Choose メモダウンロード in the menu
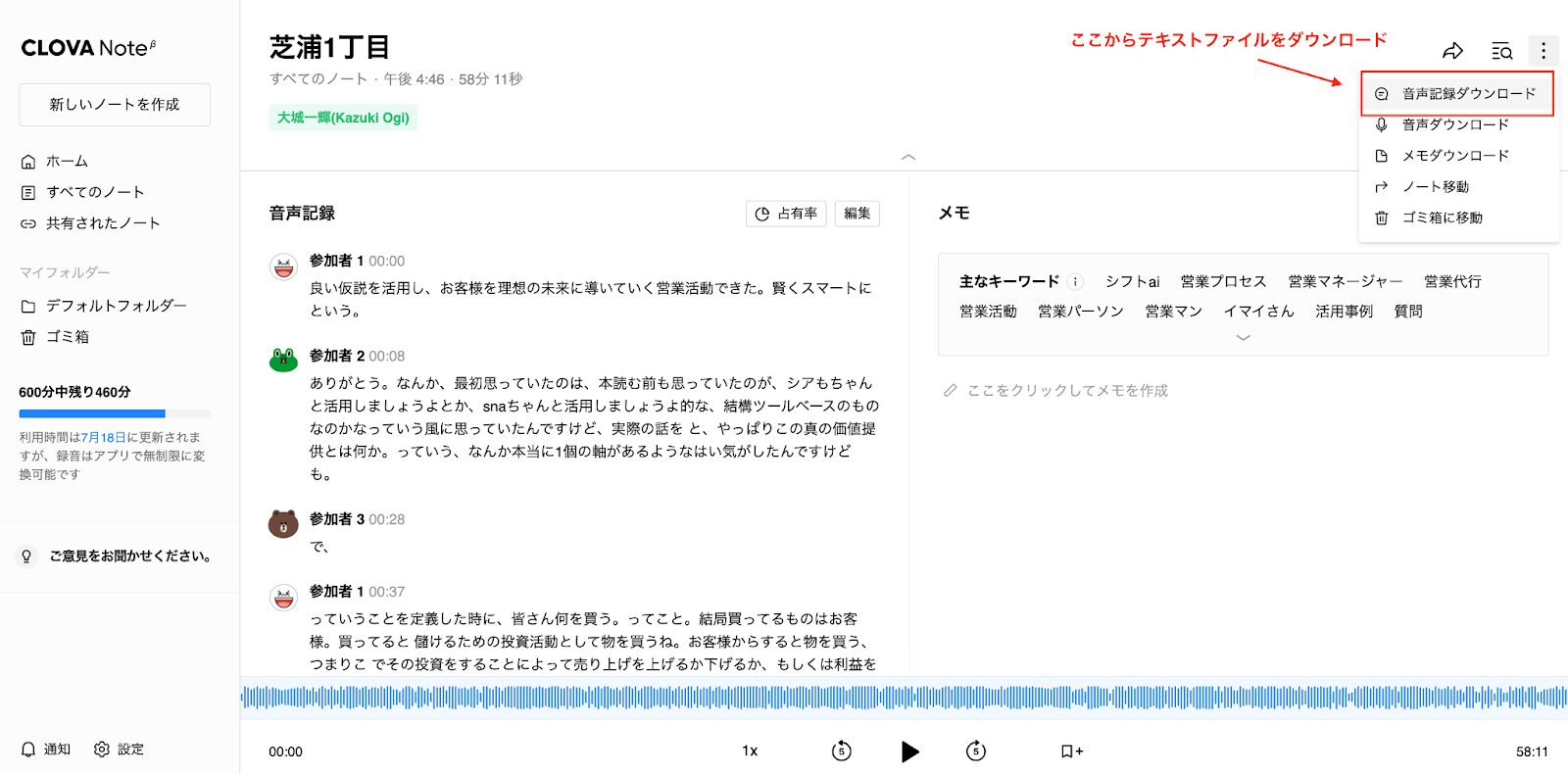Screen dimensions: 1568x774 pos(1454,156)
